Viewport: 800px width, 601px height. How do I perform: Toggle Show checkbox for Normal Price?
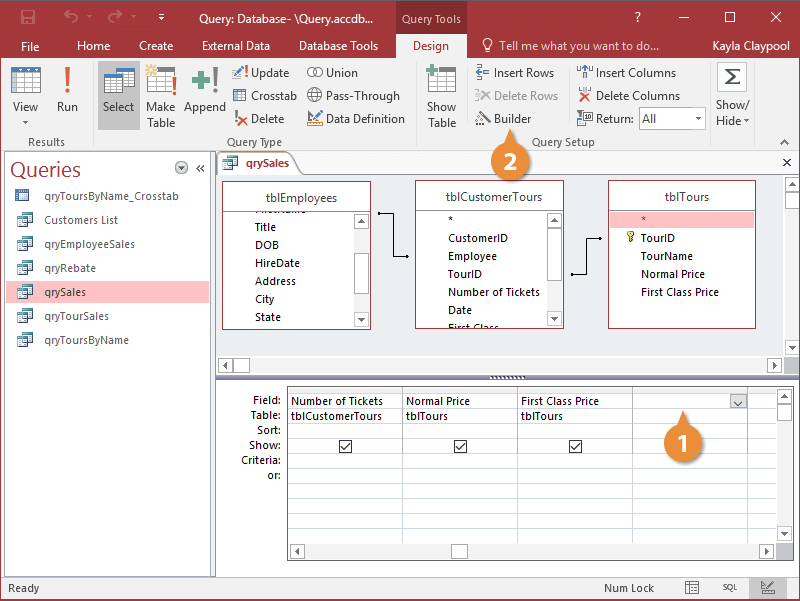[460, 446]
